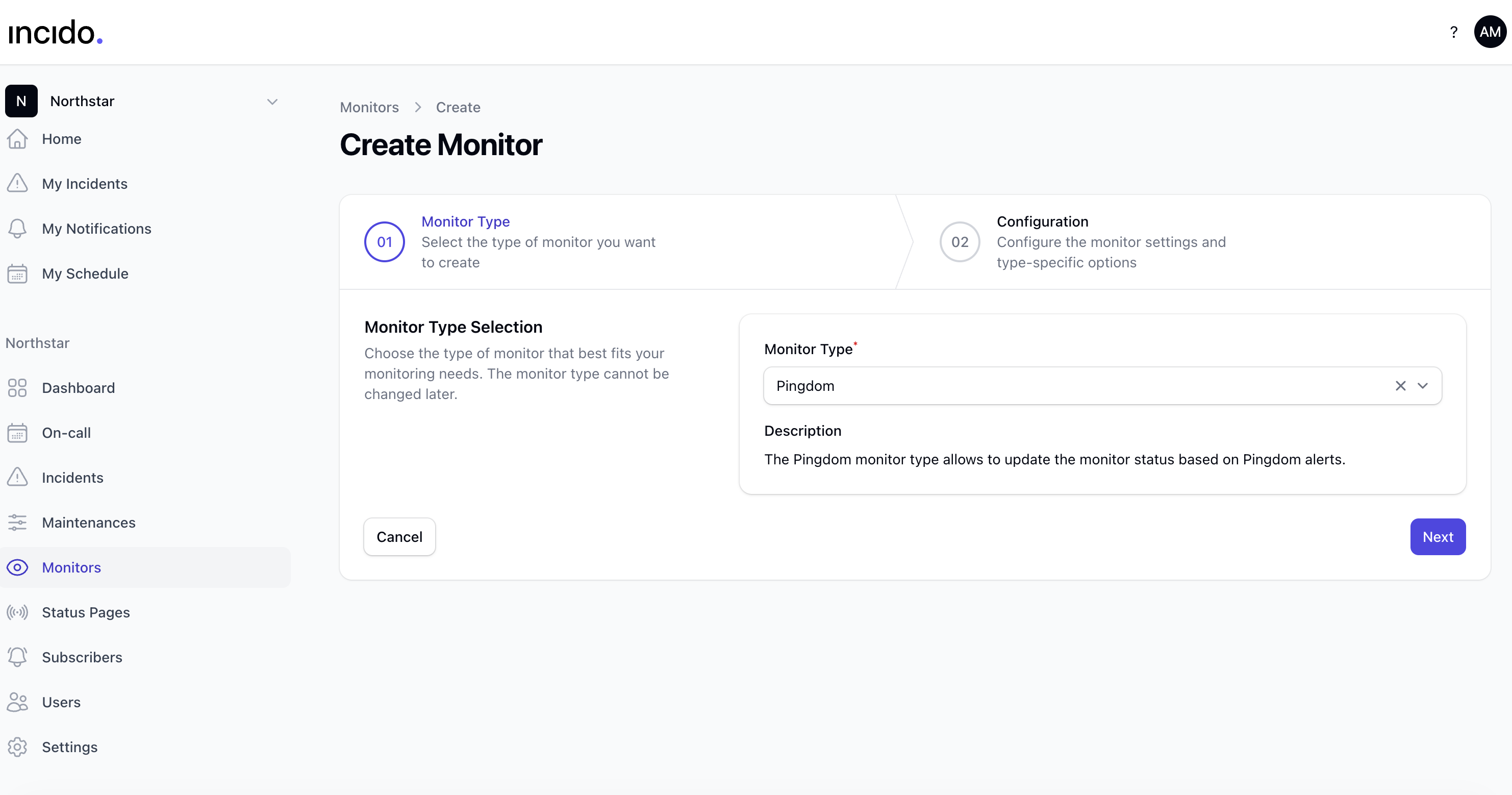This screenshot has width=1512, height=795.
Task: Click the Description label
Action: 802,431
